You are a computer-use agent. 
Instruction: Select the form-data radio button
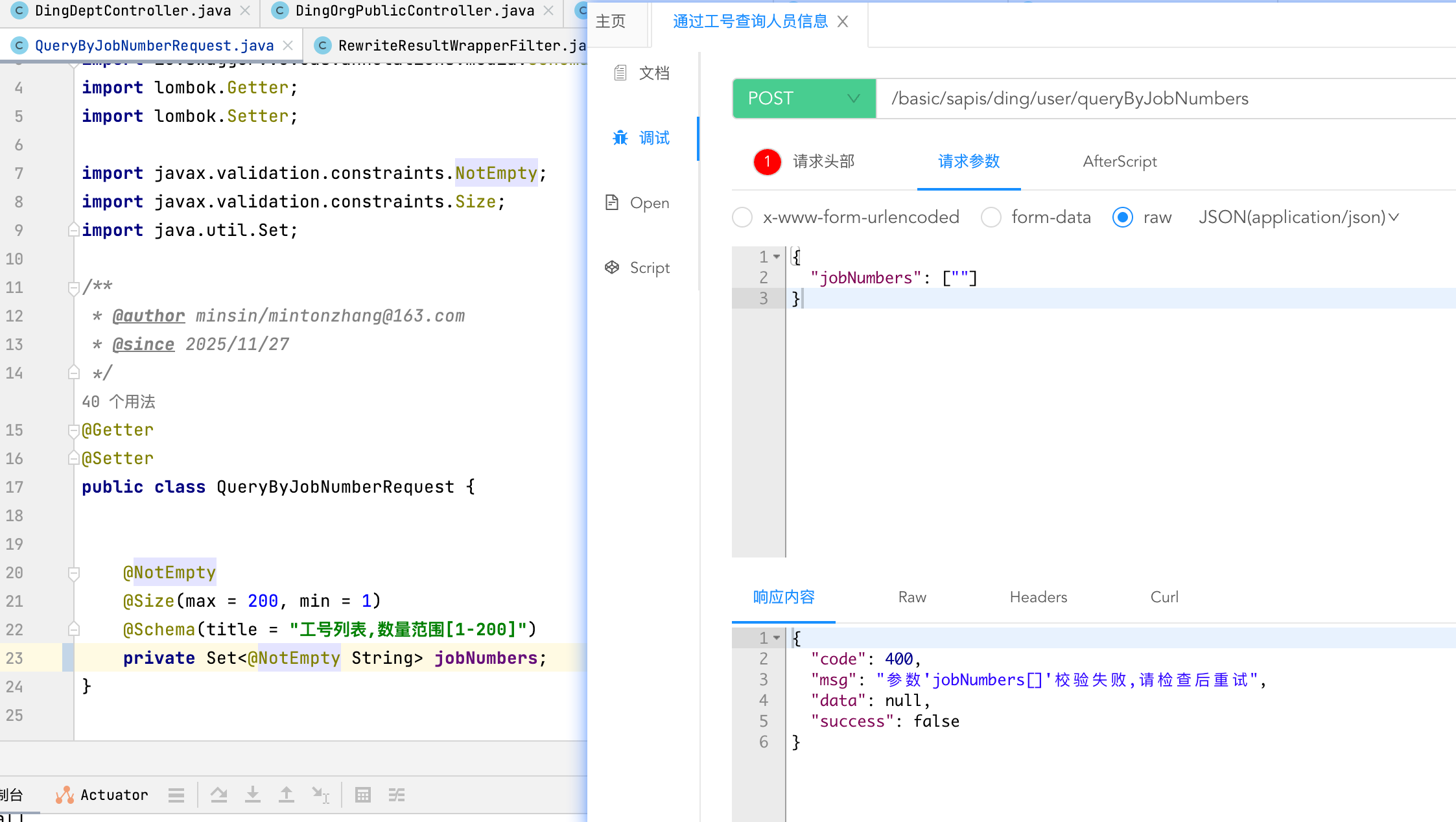tap(991, 217)
